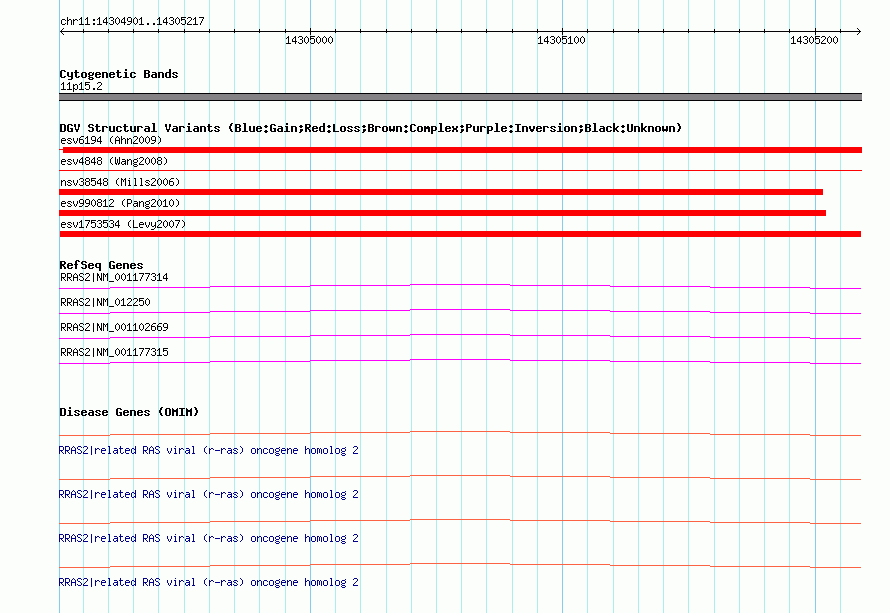Click the esv4848 (Wang2008) label
Viewport: 890px width, 613px height.
(x=114, y=161)
